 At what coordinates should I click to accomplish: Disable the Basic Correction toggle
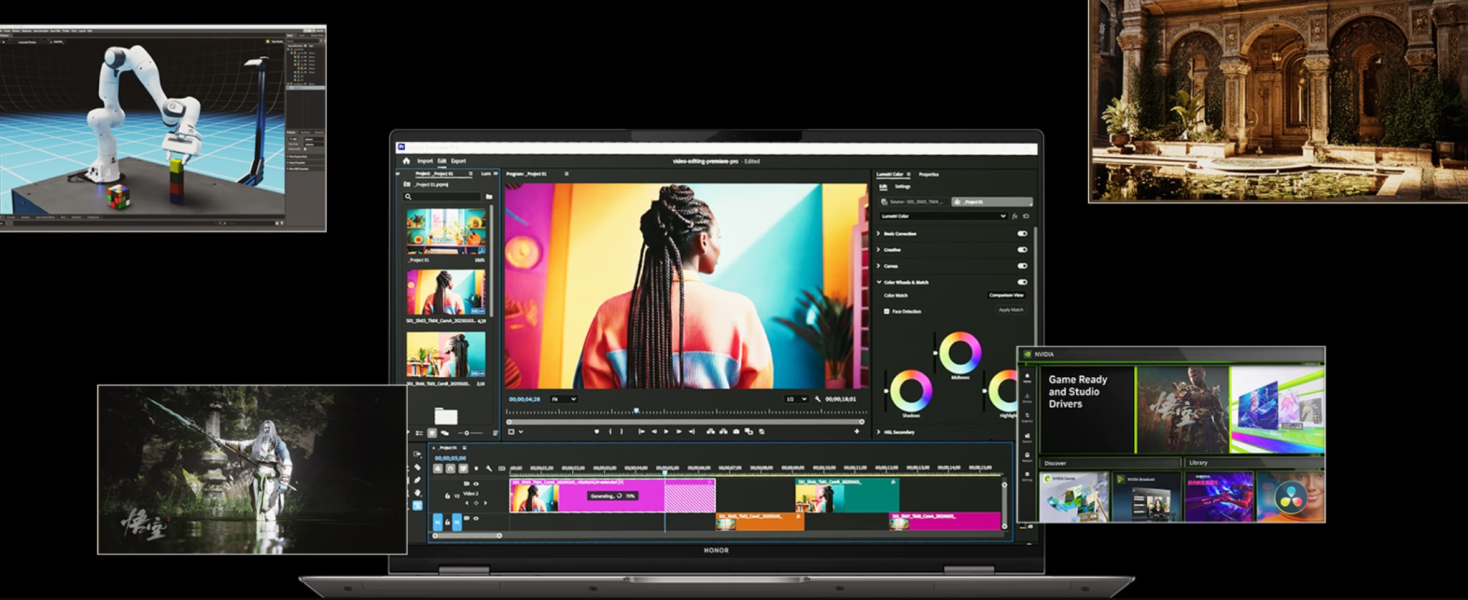point(1022,234)
